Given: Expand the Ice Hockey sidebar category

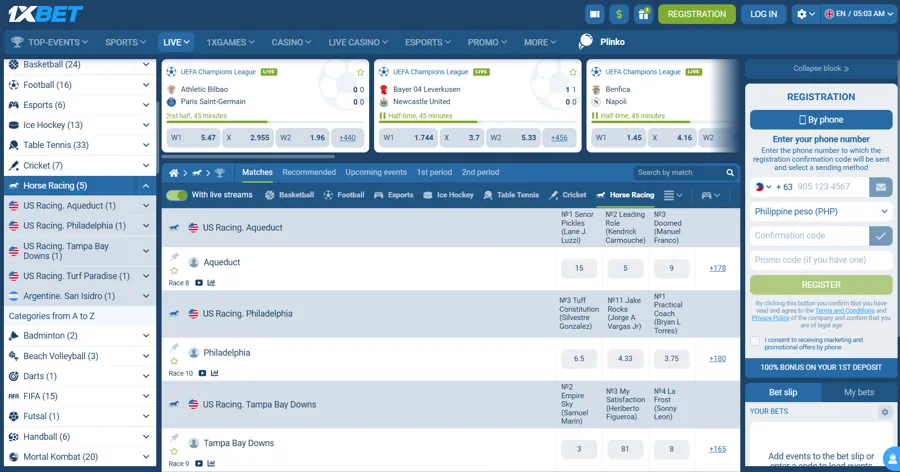Looking at the screenshot, I should point(146,125).
